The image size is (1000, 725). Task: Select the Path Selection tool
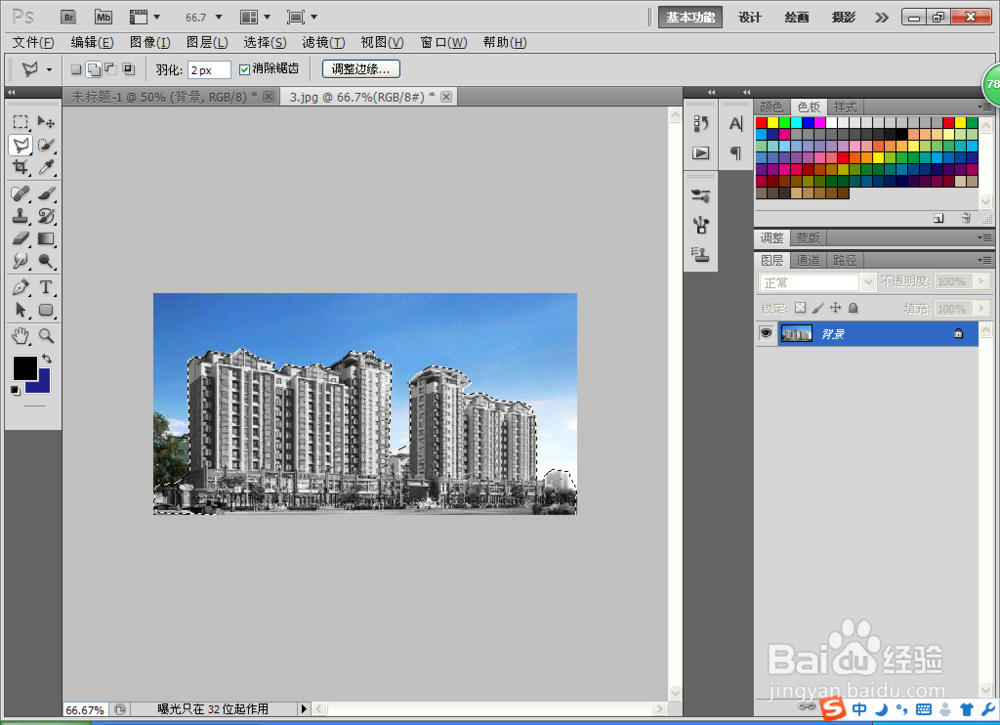click(x=20, y=310)
